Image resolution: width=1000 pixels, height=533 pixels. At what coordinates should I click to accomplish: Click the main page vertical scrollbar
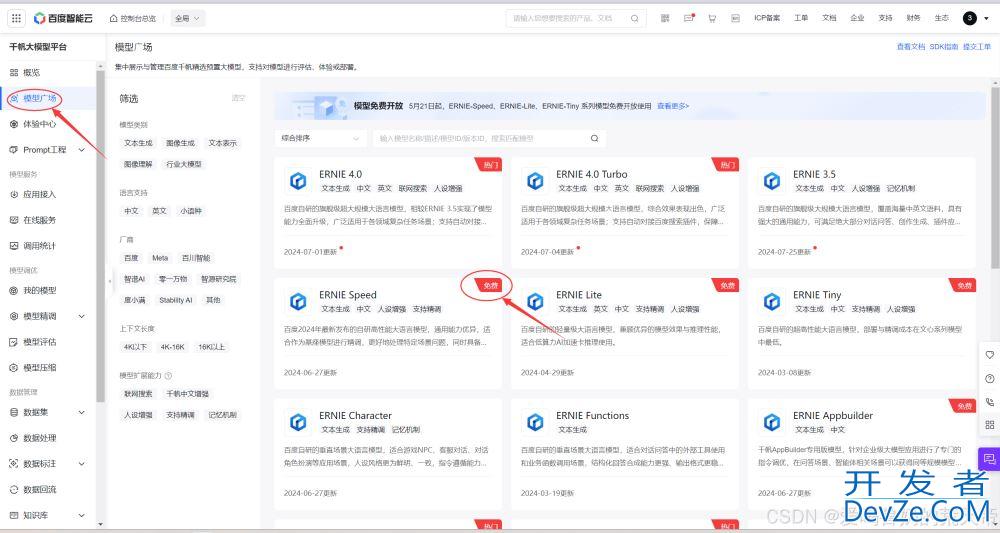click(x=995, y=179)
